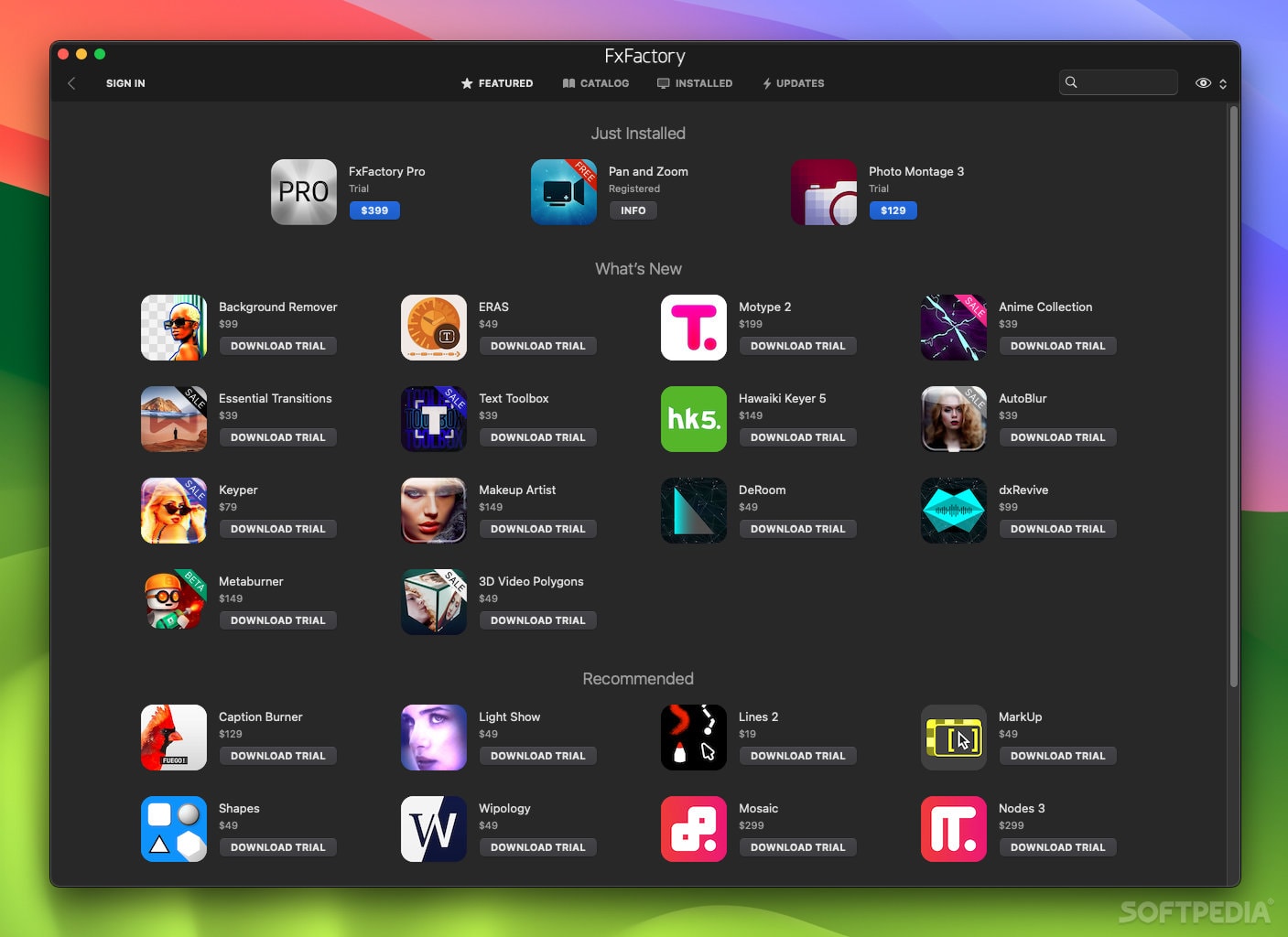1288x937 pixels.
Task: Select the Light Show icon
Action: (x=434, y=738)
